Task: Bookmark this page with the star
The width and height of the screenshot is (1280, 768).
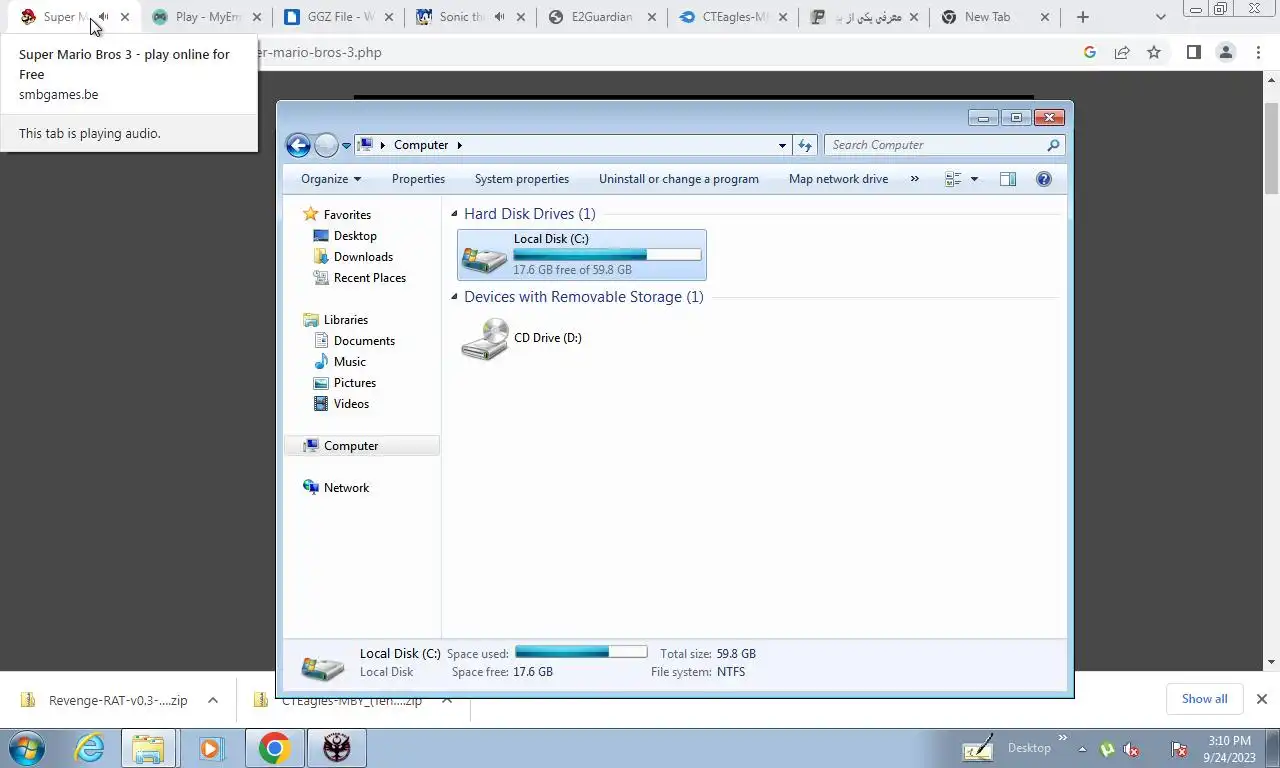Action: pos(1154,52)
